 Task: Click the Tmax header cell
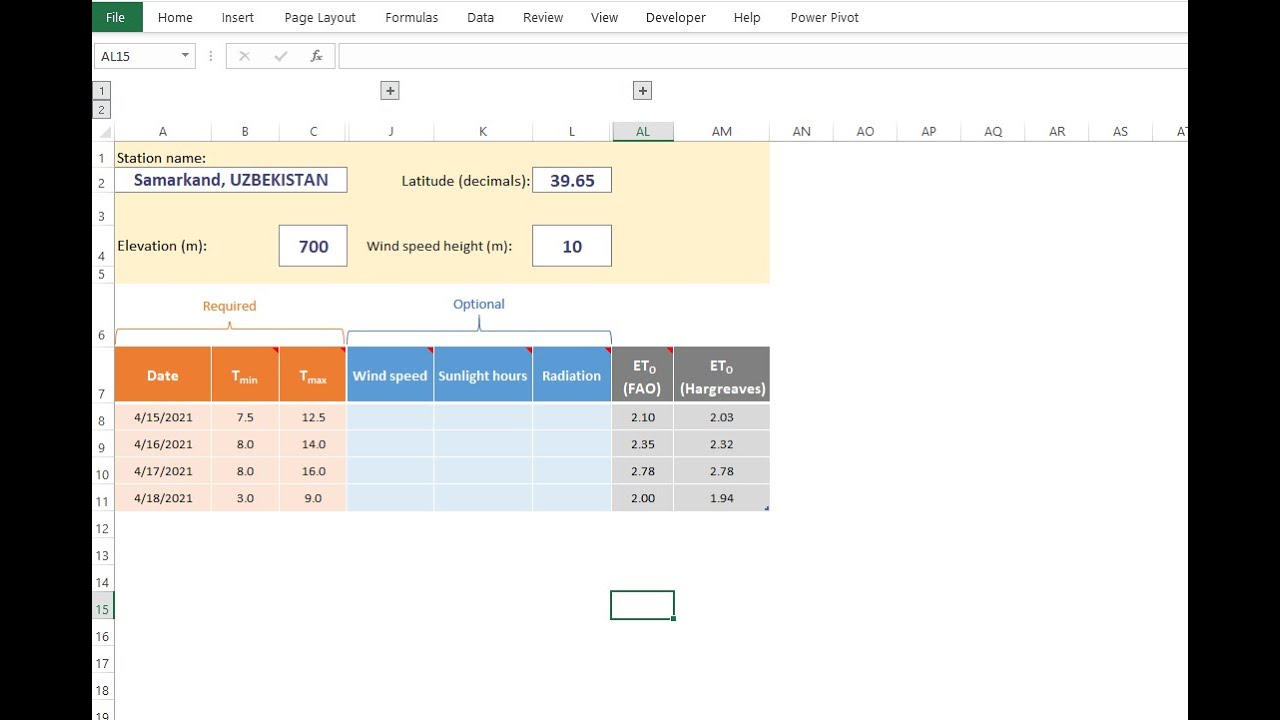click(313, 375)
